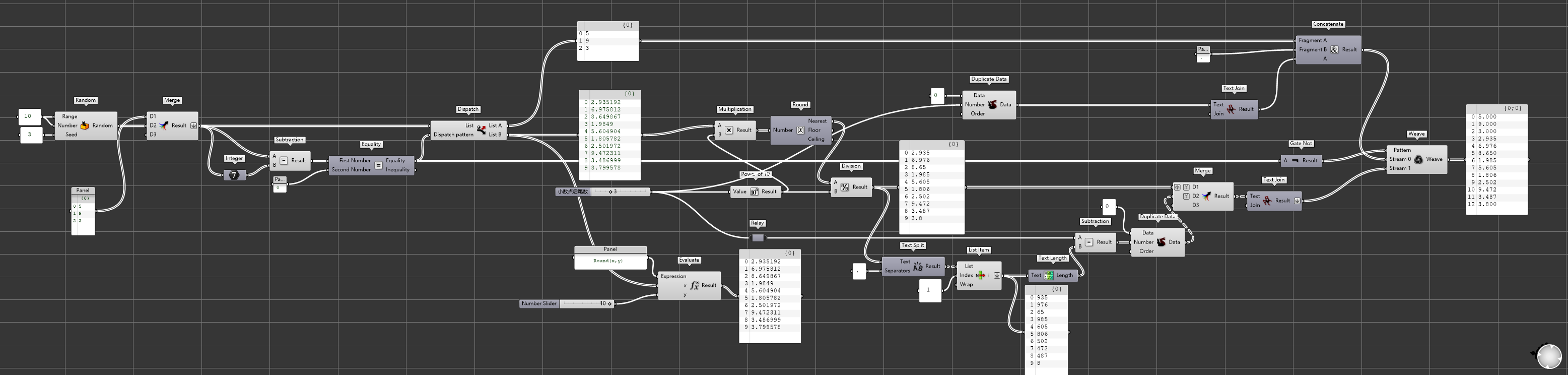Click the Power of 10 icon
The height and width of the screenshot is (375, 1568).
tap(754, 192)
